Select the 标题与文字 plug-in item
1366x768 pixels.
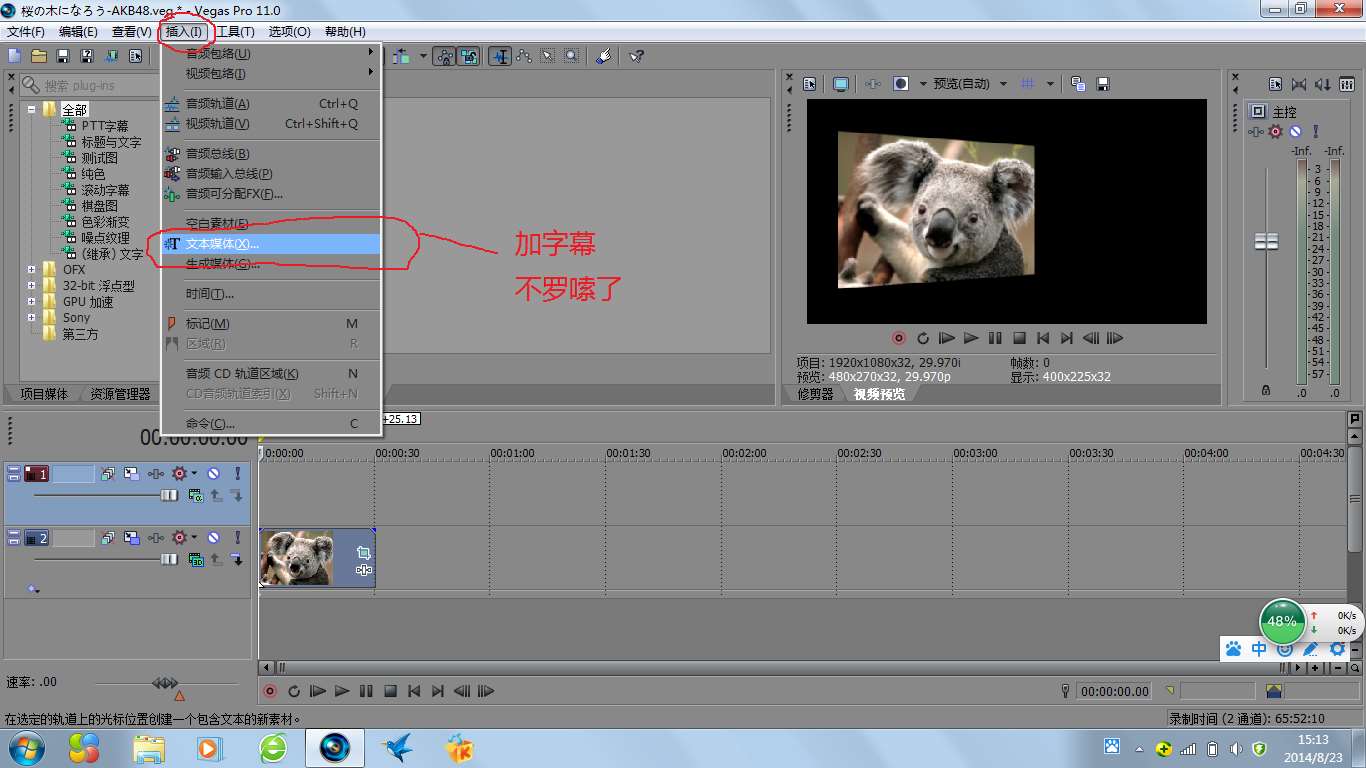[111, 142]
